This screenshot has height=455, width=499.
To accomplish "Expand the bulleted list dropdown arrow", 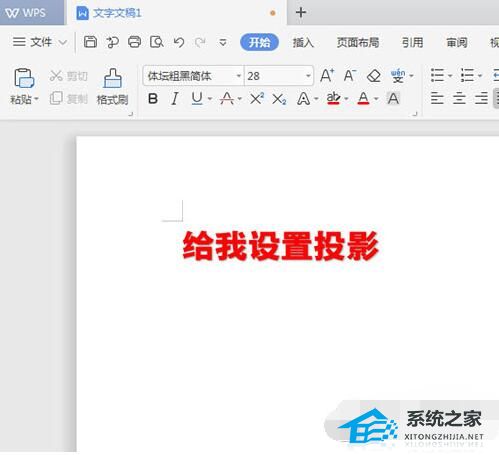I will 450,76.
